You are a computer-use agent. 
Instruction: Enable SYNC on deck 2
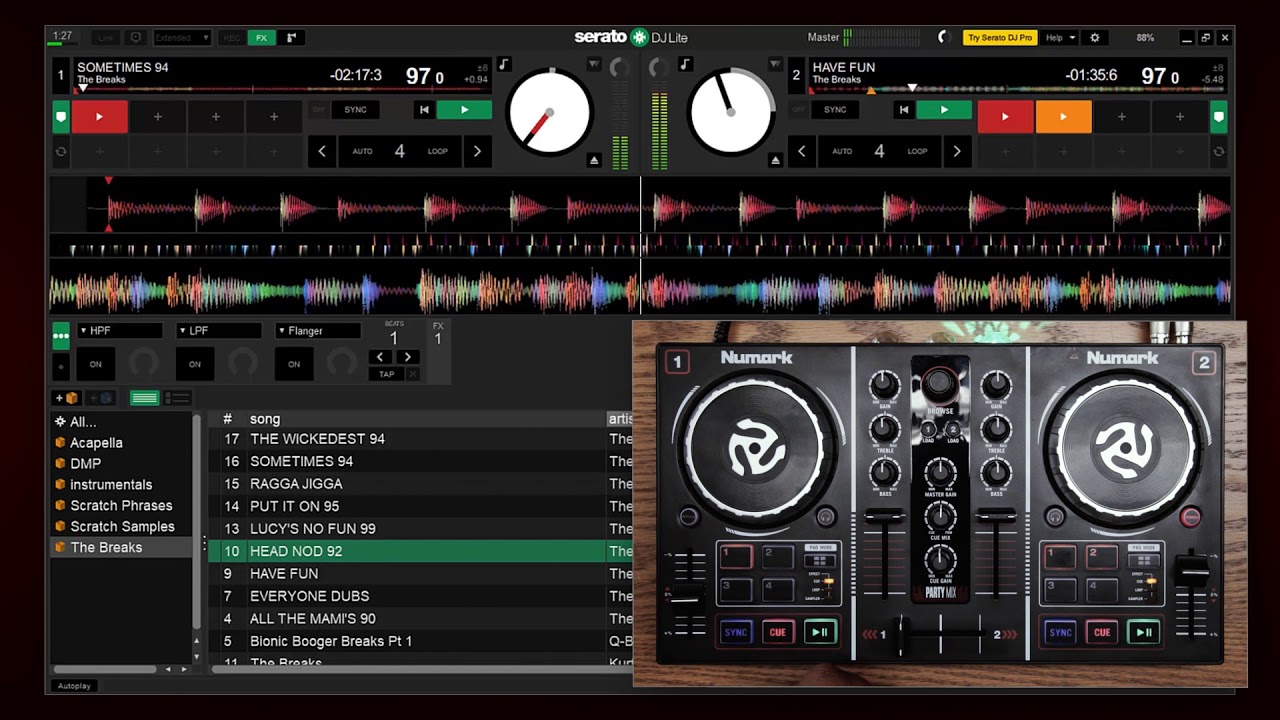[835, 110]
